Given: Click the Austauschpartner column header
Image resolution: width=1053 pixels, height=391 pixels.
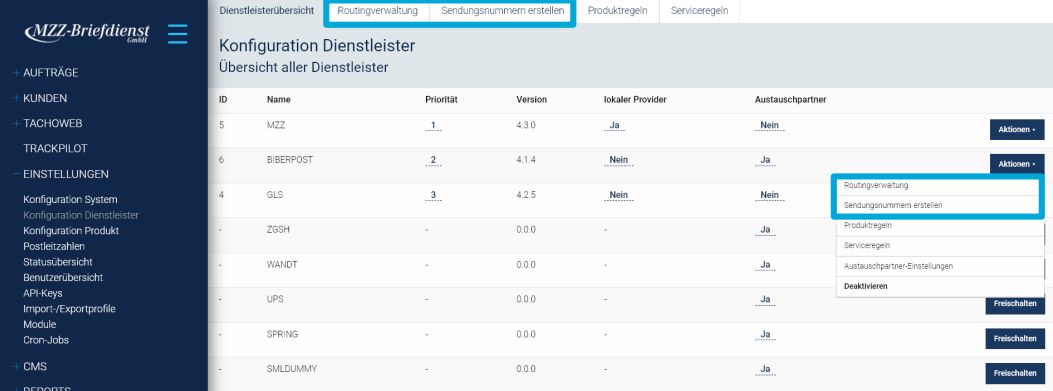Looking at the screenshot, I should (x=790, y=99).
